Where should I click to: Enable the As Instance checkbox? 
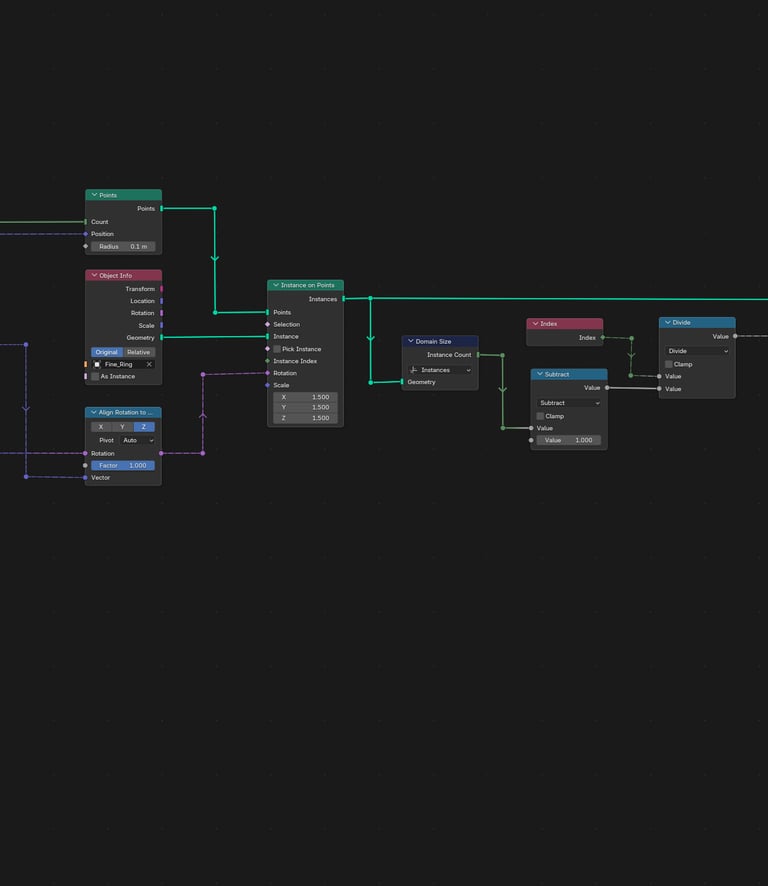coord(95,376)
